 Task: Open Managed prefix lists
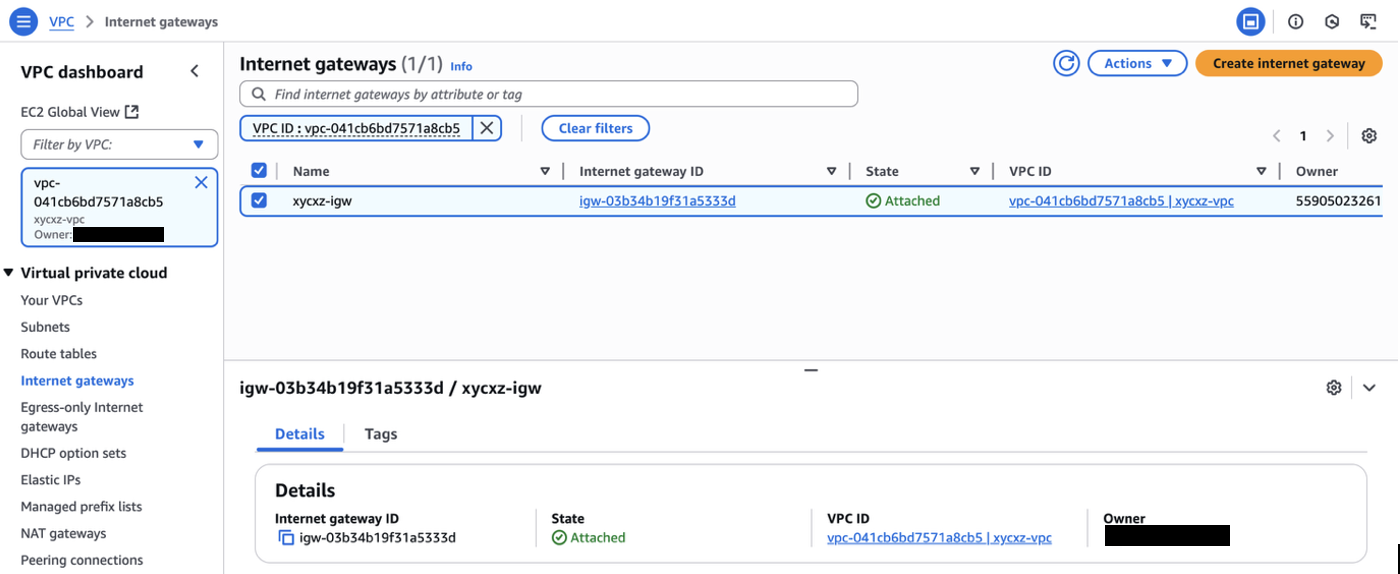point(82,507)
